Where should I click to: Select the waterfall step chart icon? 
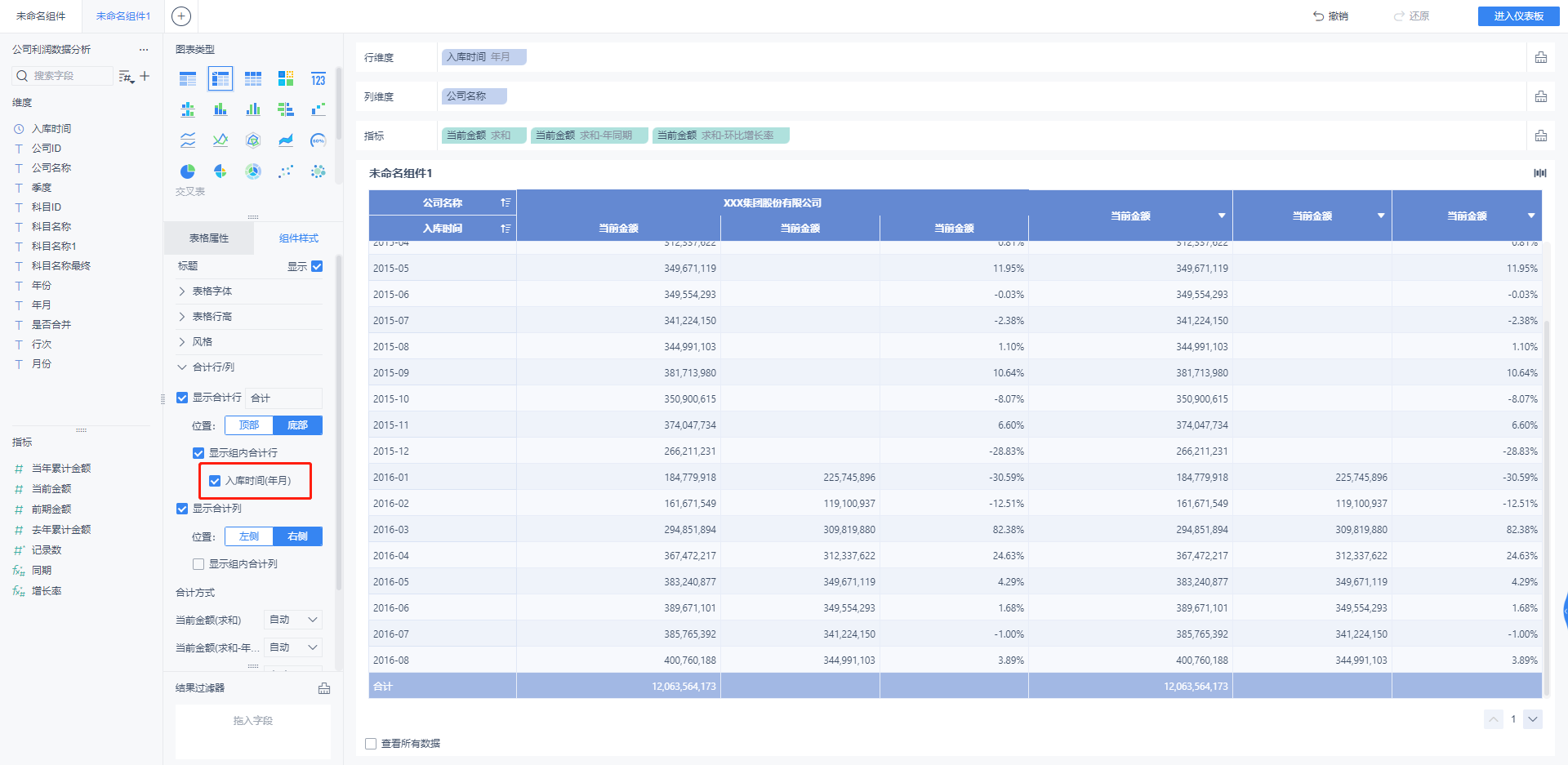pyautogui.click(x=318, y=109)
